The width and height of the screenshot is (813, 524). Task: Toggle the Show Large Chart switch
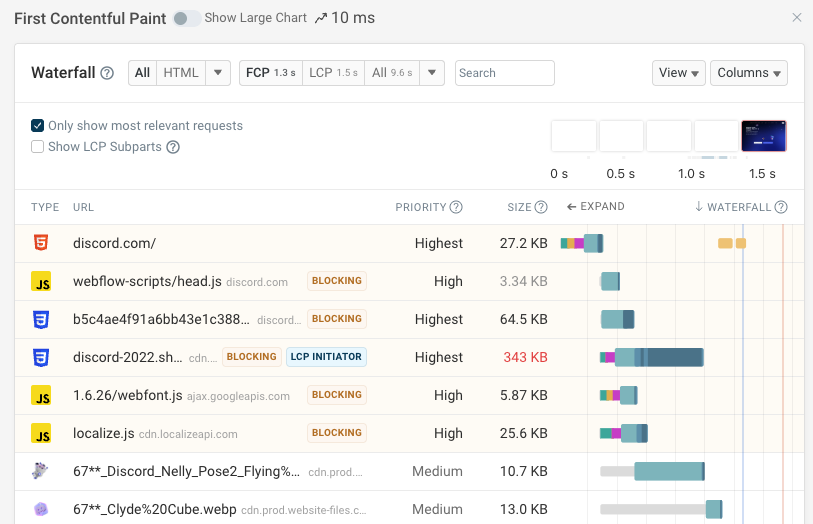[x=185, y=18]
